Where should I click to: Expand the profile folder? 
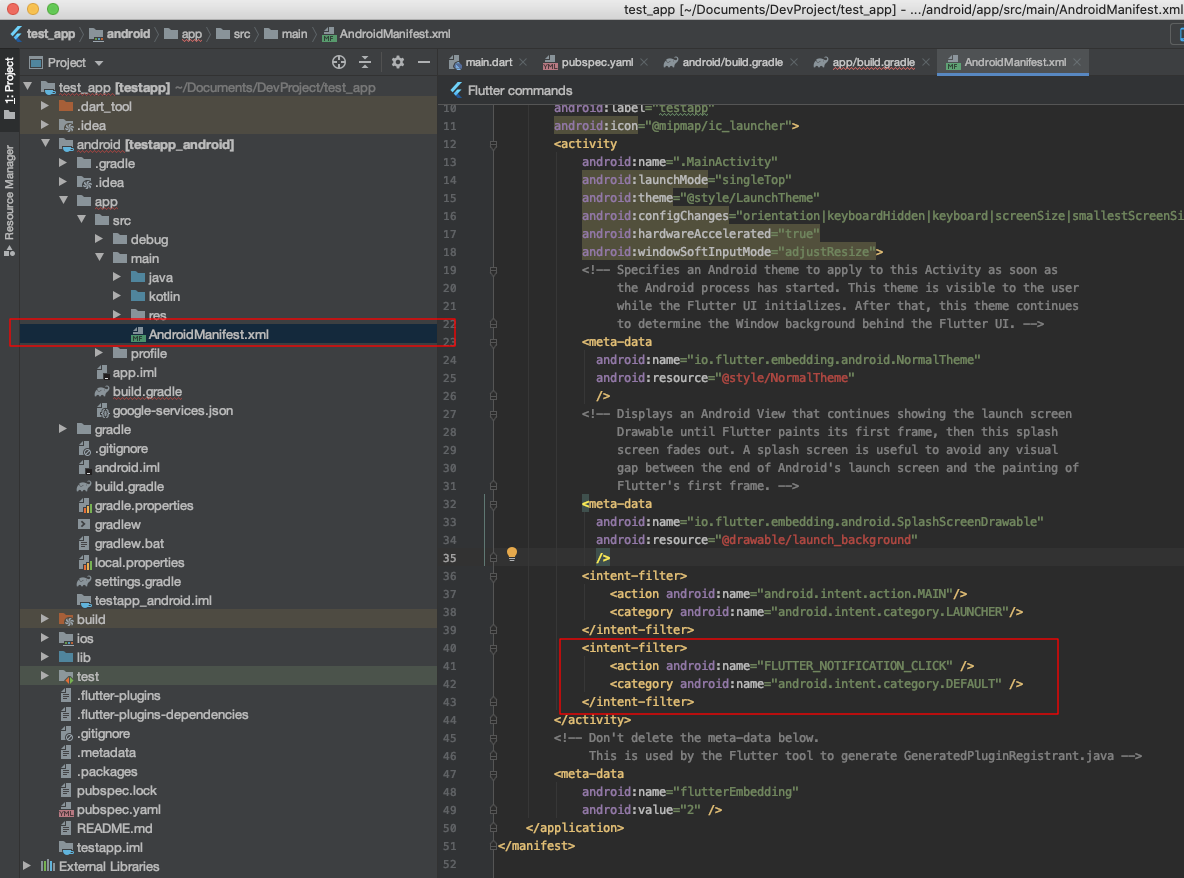[x=99, y=353]
